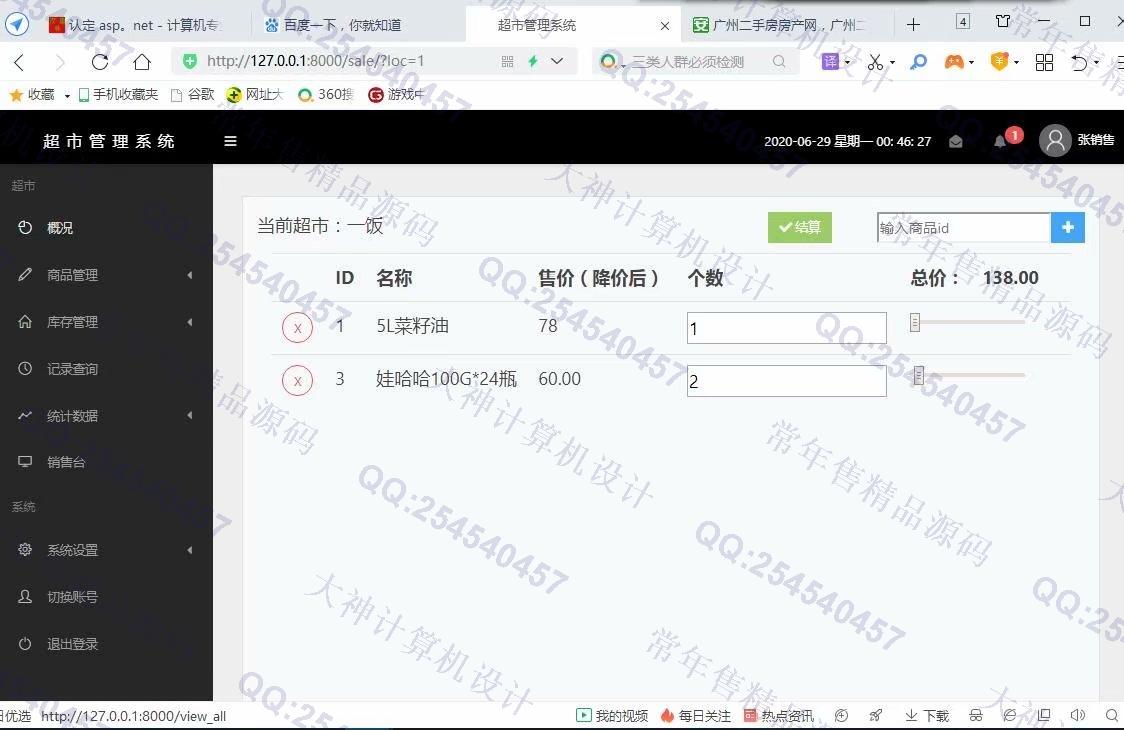This screenshot has height=730, width=1124.
Task: Click quantity slider for 5L菜籽油 row
Action: click(967, 323)
